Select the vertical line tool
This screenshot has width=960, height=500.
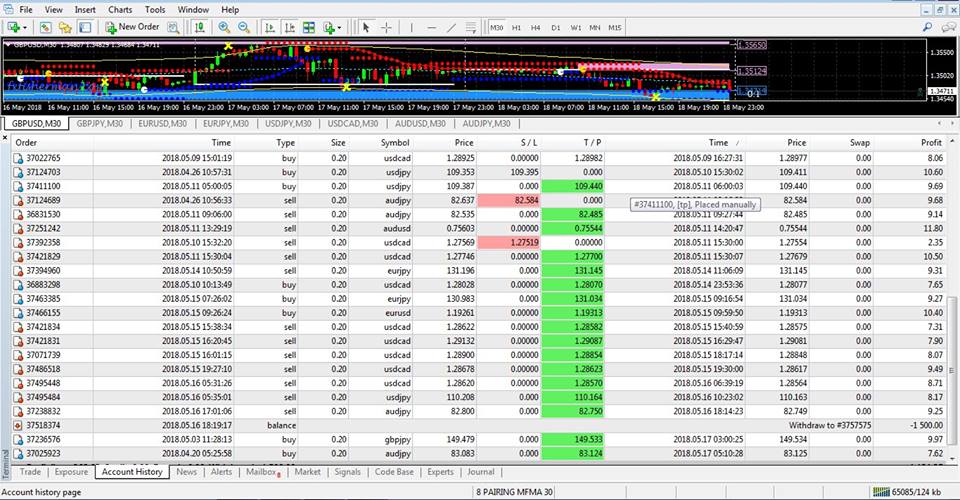tap(411, 28)
